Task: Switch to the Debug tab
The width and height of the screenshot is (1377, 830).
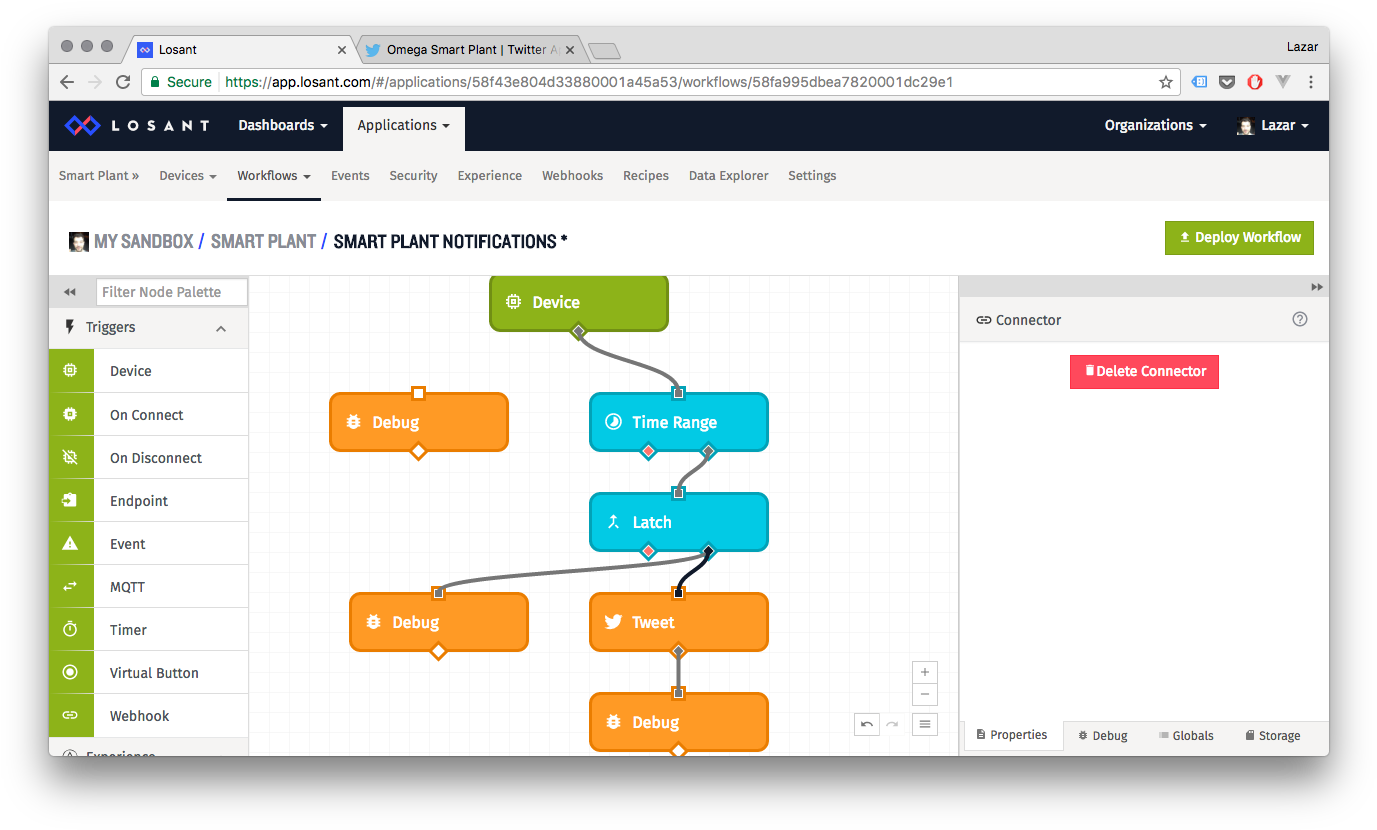Action: [x=1103, y=735]
